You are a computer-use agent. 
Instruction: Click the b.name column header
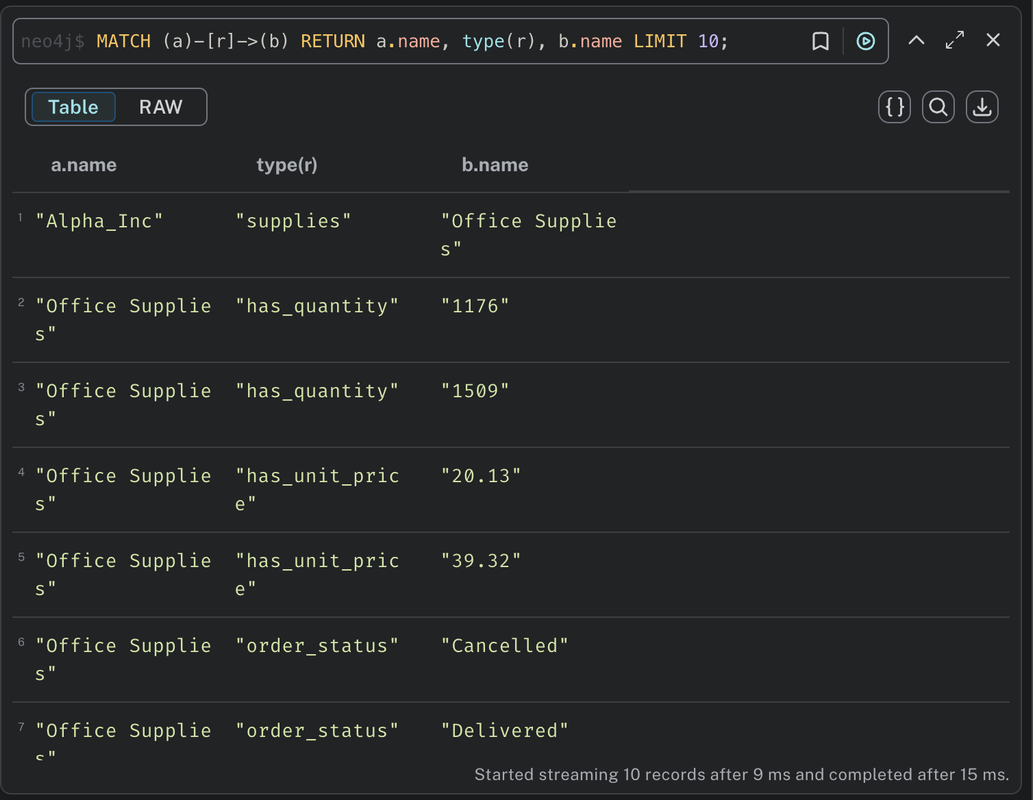point(495,165)
